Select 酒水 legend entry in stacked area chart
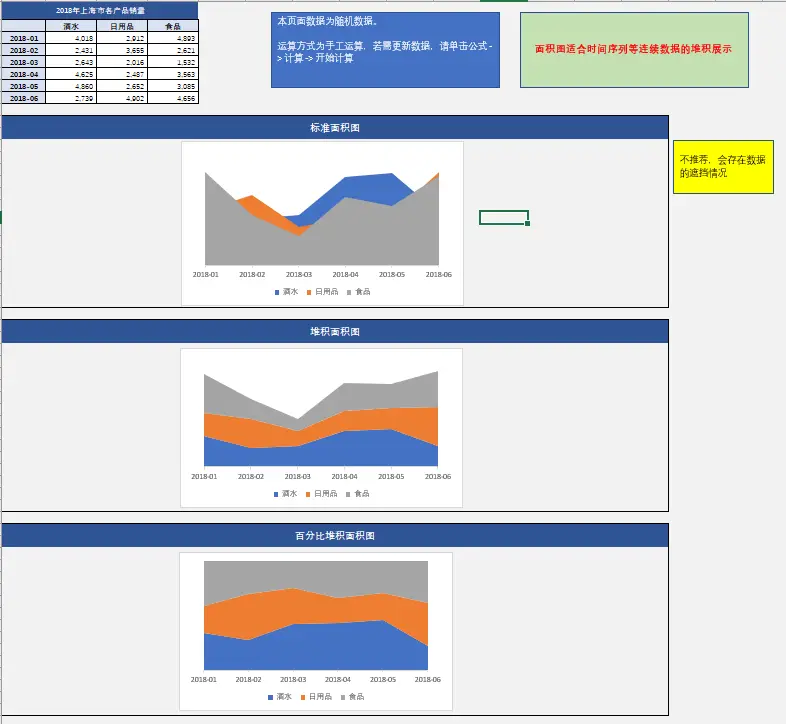This screenshot has width=786, height=724. [x=285, y=494]
